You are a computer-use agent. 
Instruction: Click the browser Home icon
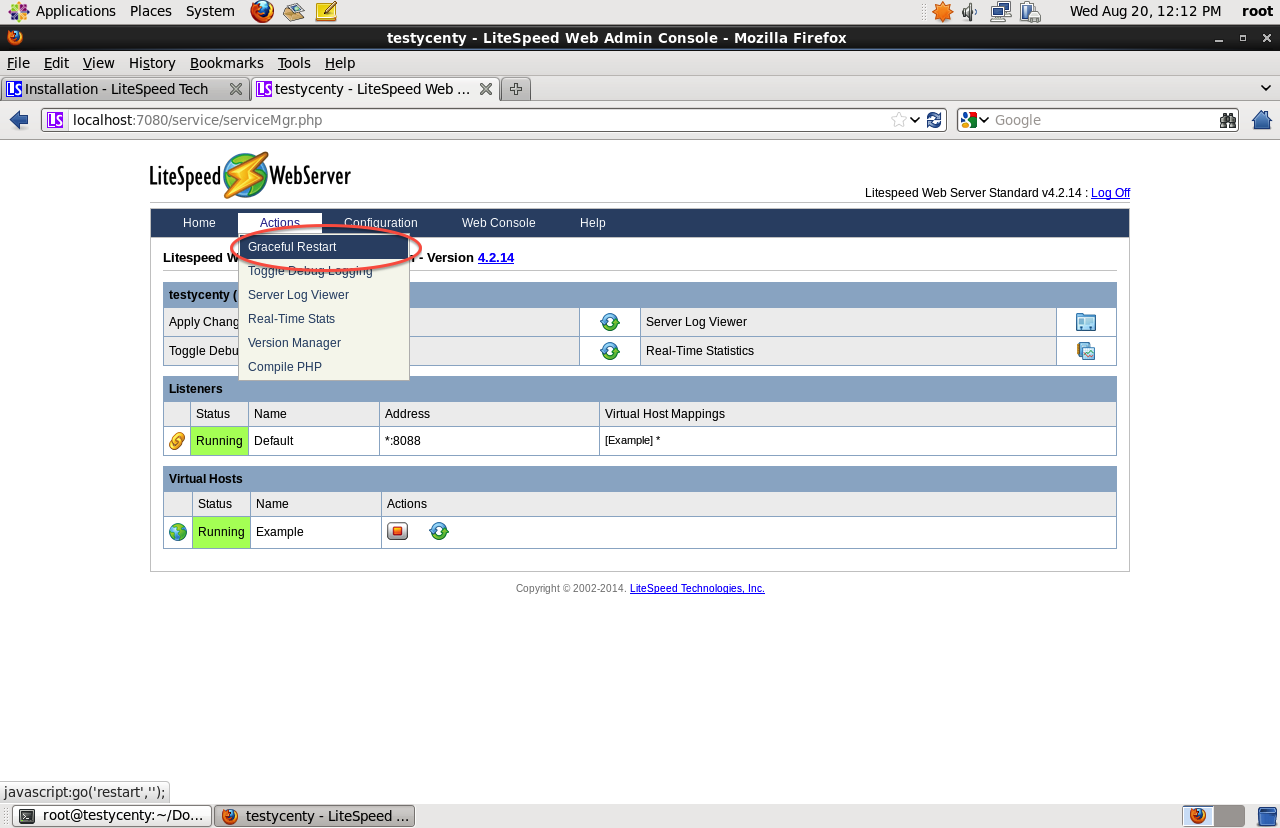(1262, 120)
